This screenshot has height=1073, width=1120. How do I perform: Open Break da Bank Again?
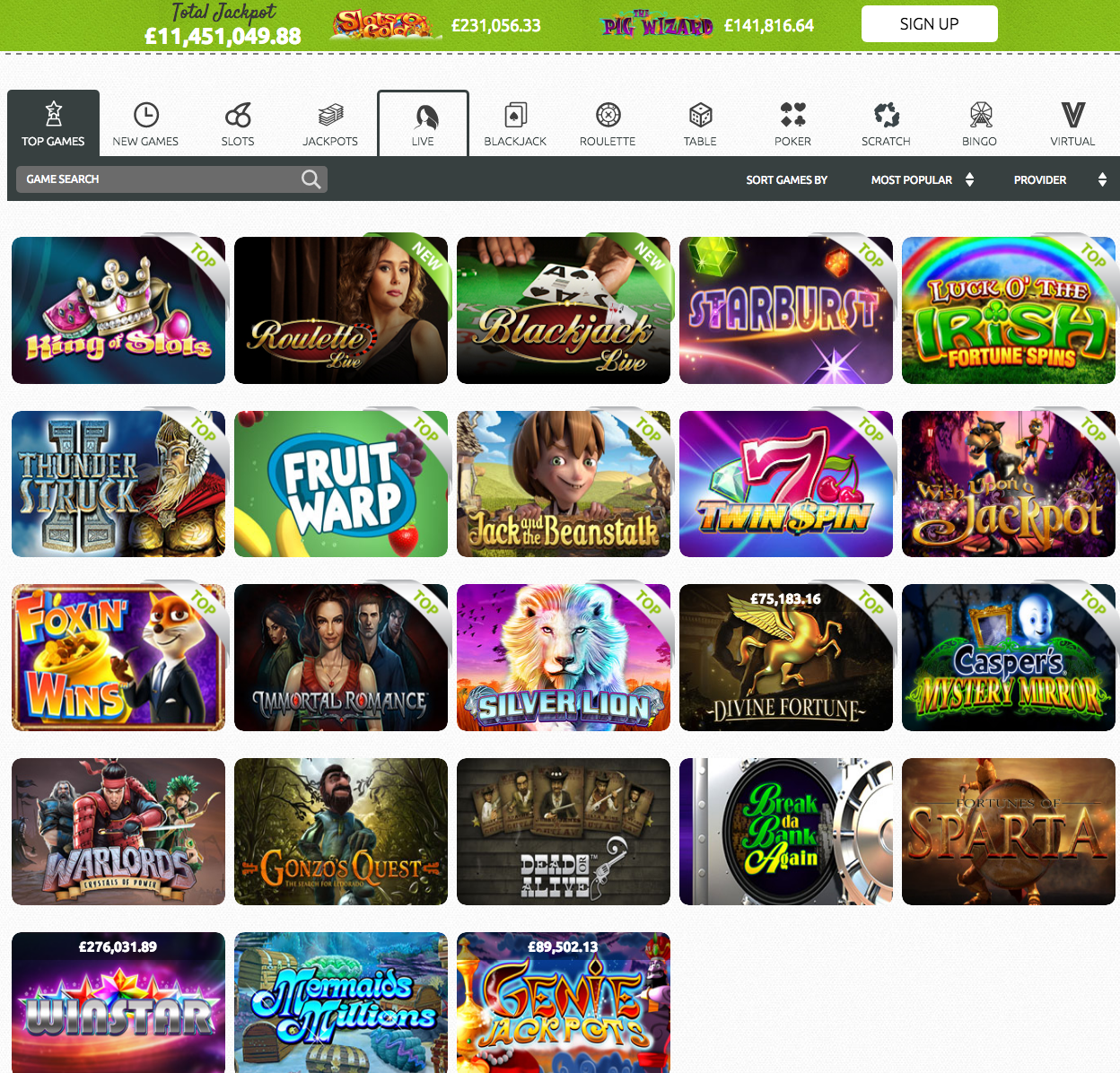pos(786,832)
